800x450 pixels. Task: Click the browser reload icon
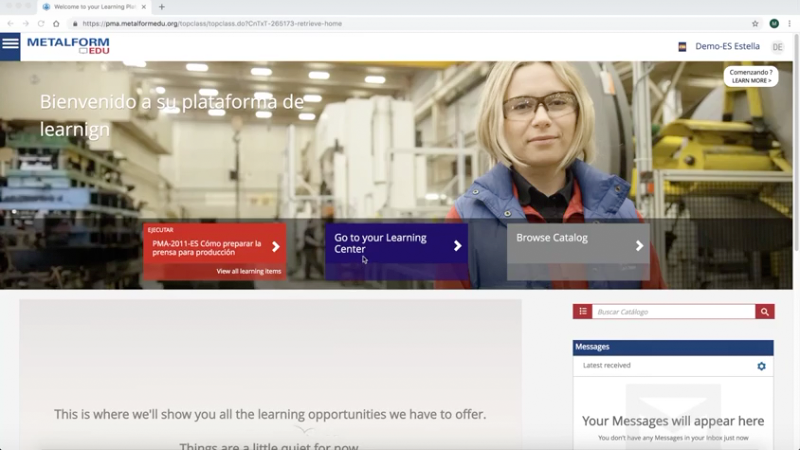[x=41, y=23]
